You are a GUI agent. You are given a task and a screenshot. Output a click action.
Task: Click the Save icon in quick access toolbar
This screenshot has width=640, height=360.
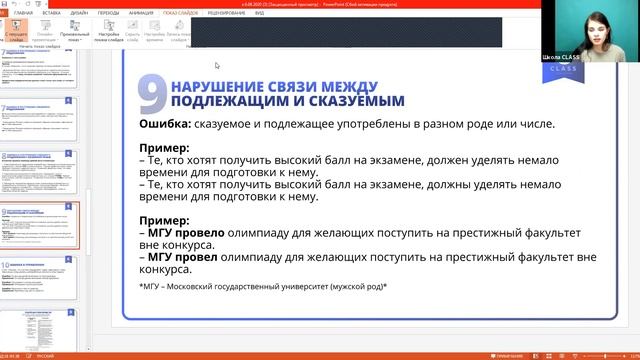click(4, 4)
